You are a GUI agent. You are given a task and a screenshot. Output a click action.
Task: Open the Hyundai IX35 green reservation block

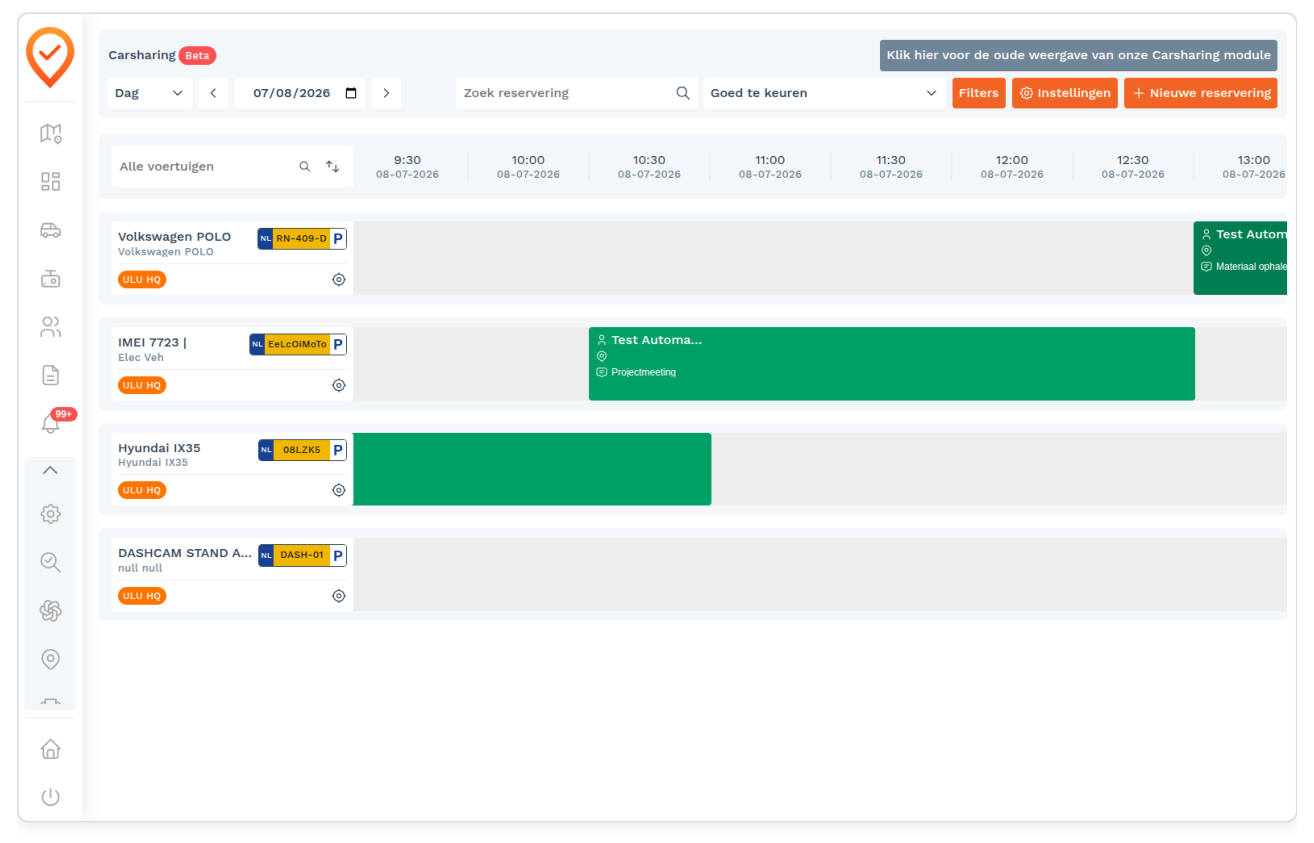point(532,469)
